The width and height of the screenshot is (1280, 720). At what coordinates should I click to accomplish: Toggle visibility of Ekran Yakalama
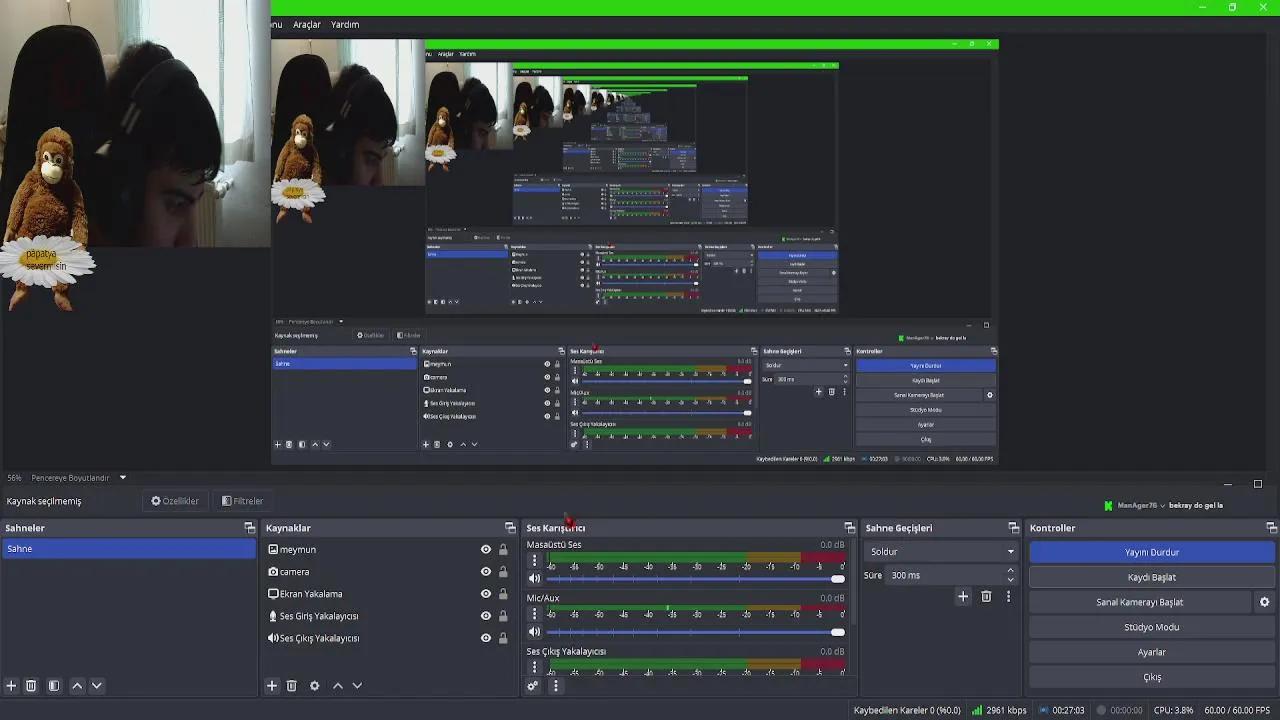tap(485, 594)
